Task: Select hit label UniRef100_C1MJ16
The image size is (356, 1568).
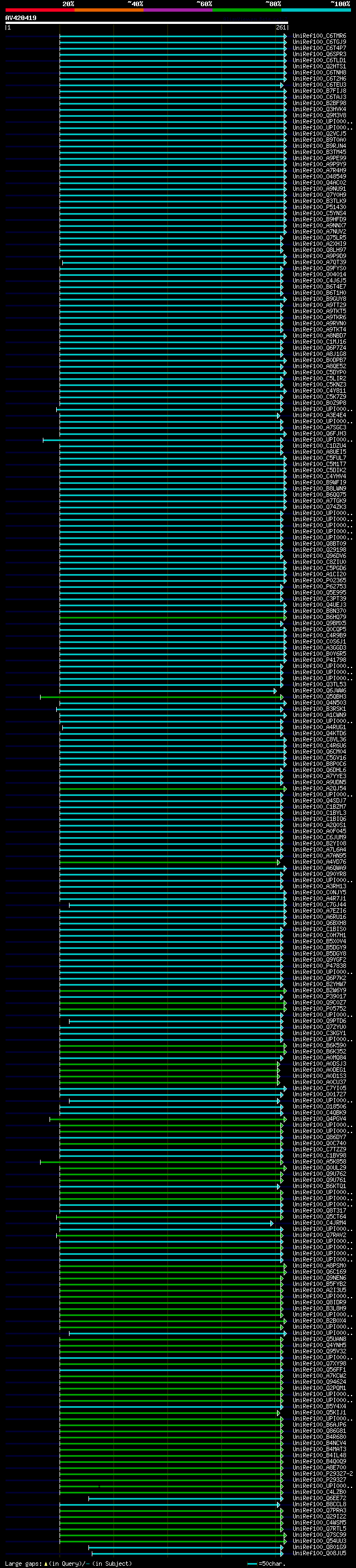Action: tap(319, 342)
